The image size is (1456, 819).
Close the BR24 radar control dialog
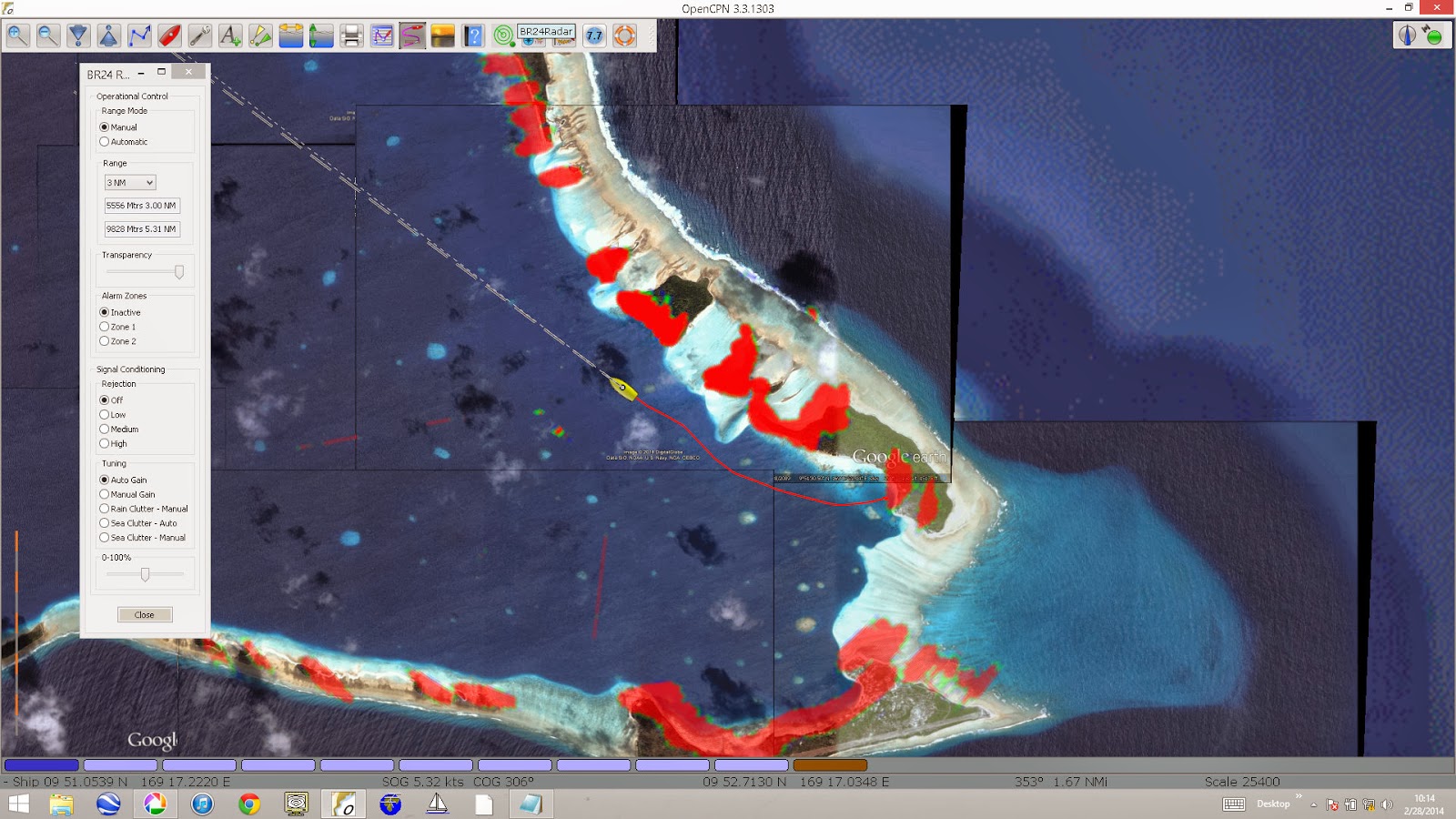145,615
